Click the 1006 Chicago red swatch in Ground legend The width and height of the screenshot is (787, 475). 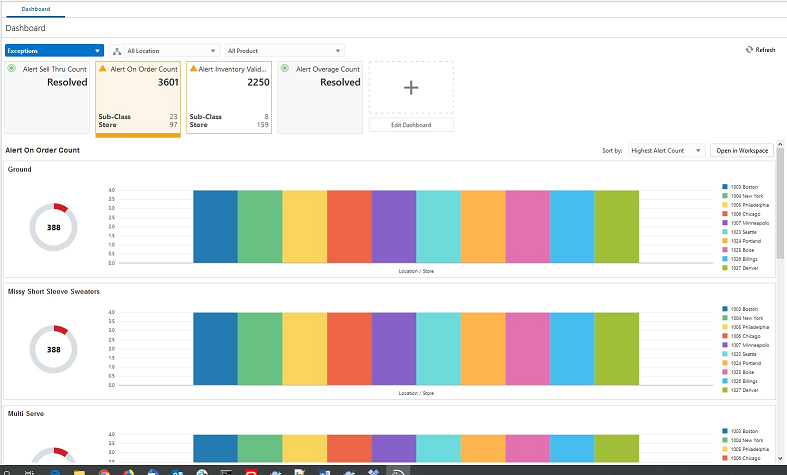pos(725,214)
